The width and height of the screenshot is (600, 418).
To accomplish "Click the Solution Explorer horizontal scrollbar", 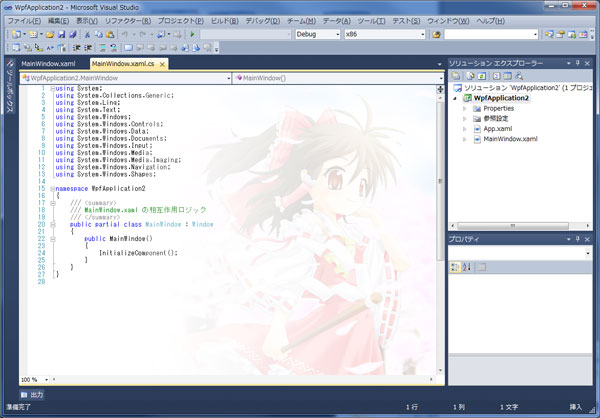I will tap(513, 226).
